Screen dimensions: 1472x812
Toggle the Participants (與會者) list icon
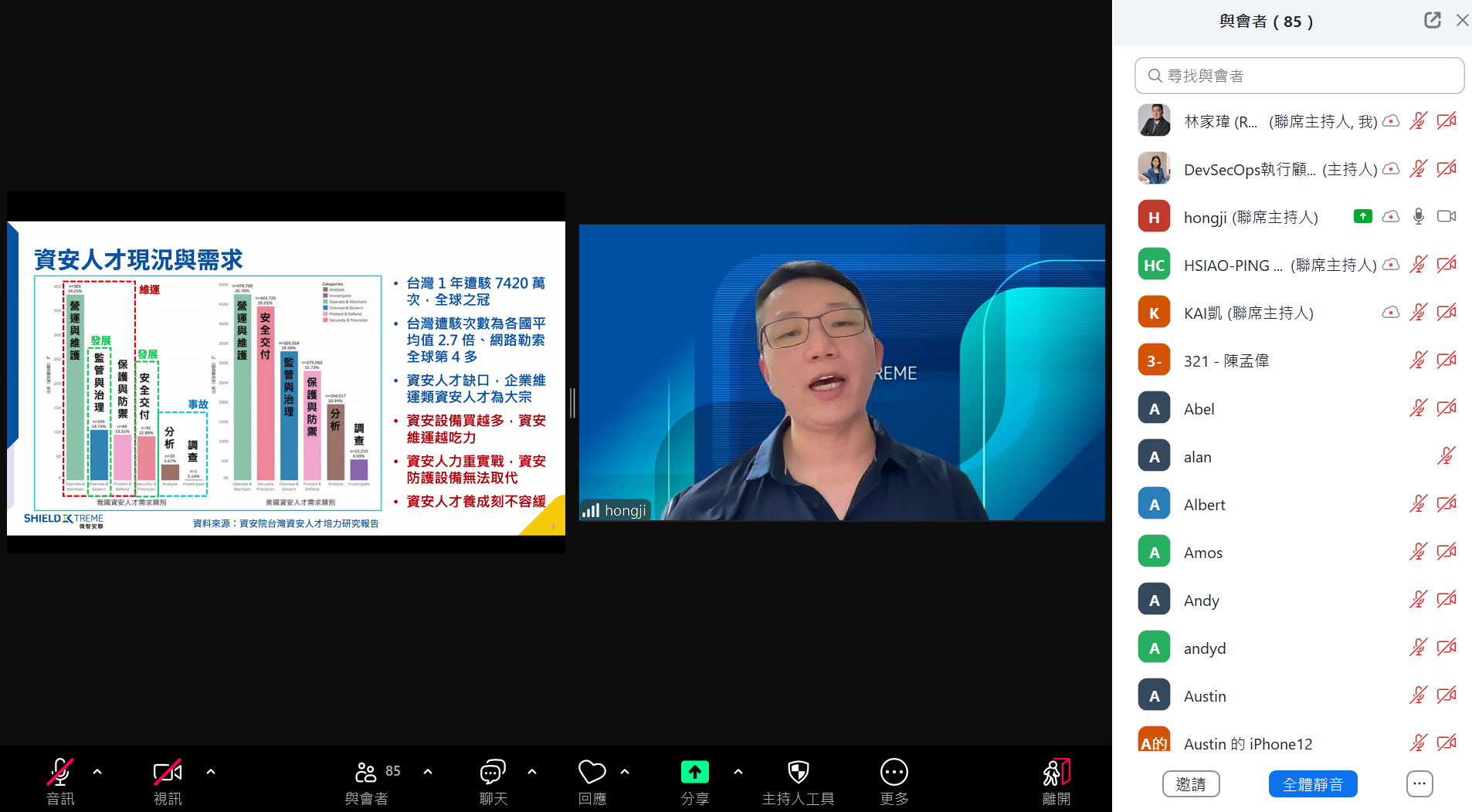point(366,772)
